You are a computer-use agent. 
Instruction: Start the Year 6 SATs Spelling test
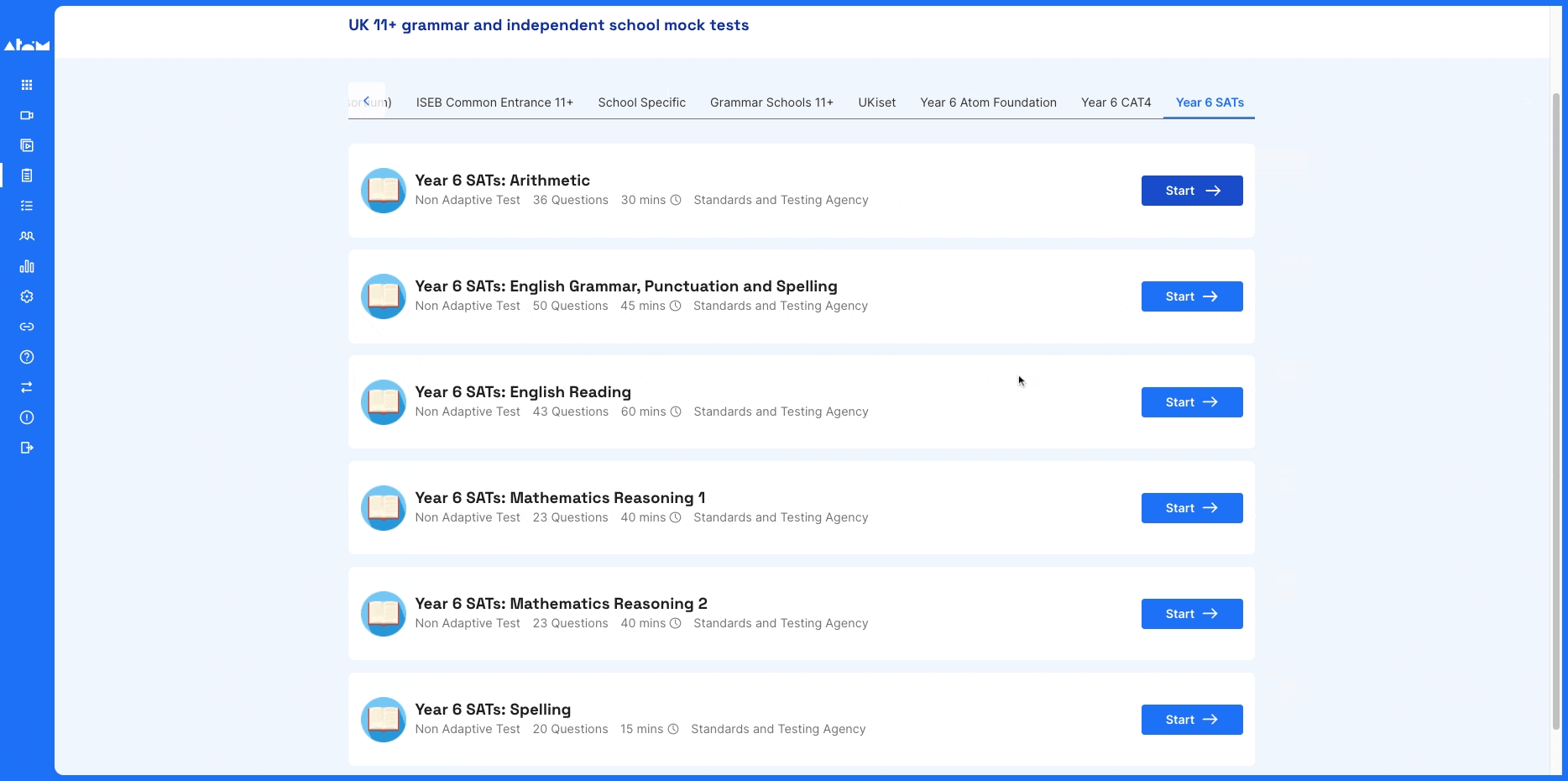coord(1192,720)
